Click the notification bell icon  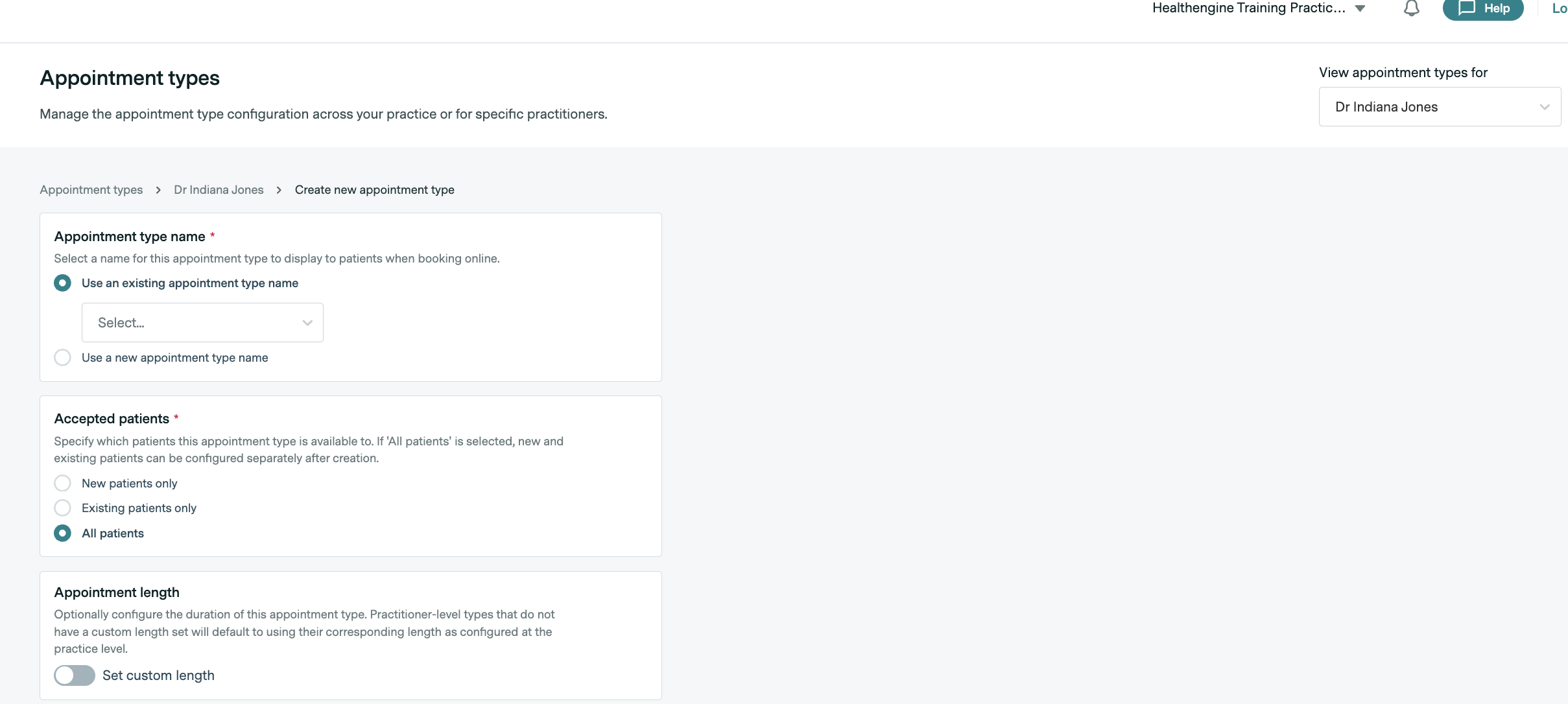pos(1411,8)
